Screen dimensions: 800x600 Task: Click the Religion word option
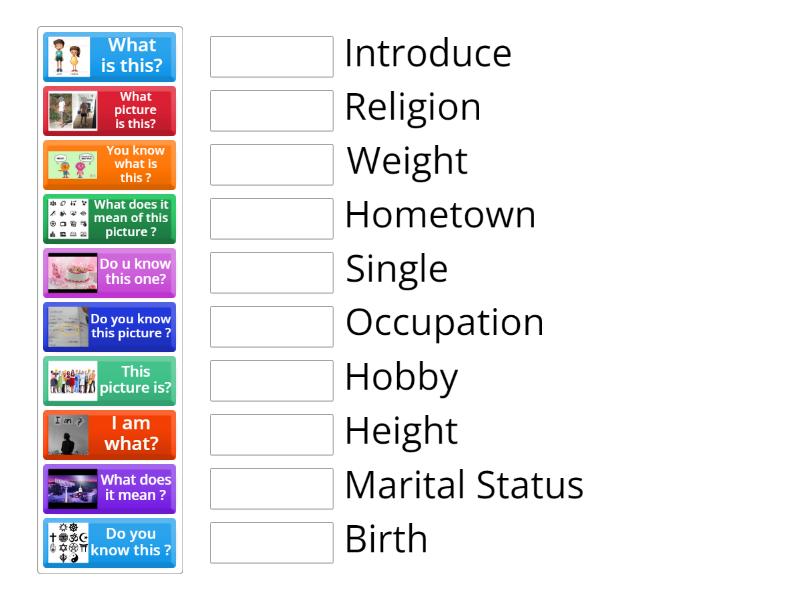pyautogui.click(x=412, y=107)
